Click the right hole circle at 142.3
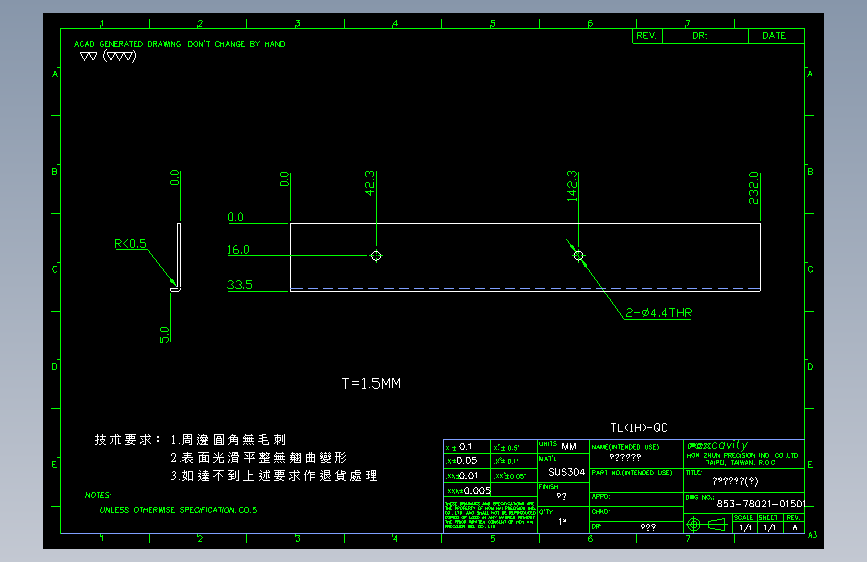Viewport: 867px width, 562px height. pos(578,256)
